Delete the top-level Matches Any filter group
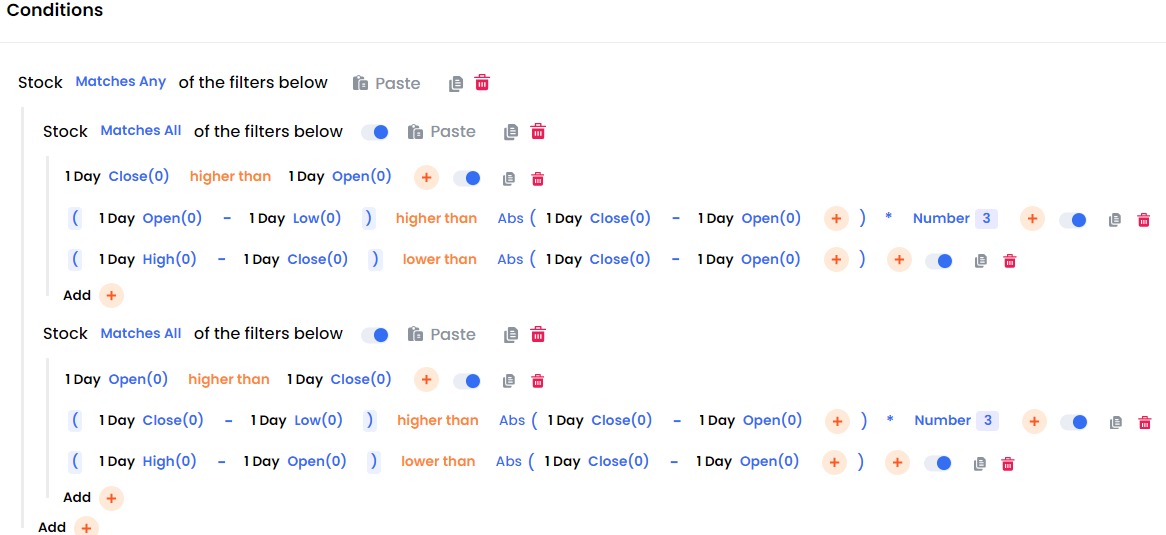The width and height of the screenshot is (1166, 535). (482, 83)
